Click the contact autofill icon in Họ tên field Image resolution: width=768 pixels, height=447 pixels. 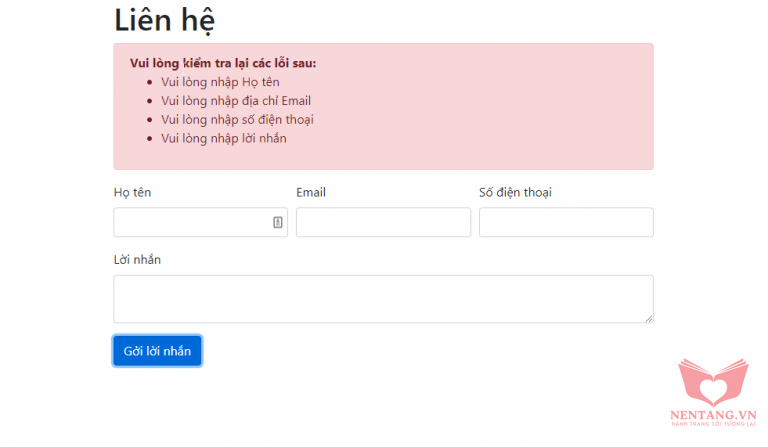pos(278,222)
